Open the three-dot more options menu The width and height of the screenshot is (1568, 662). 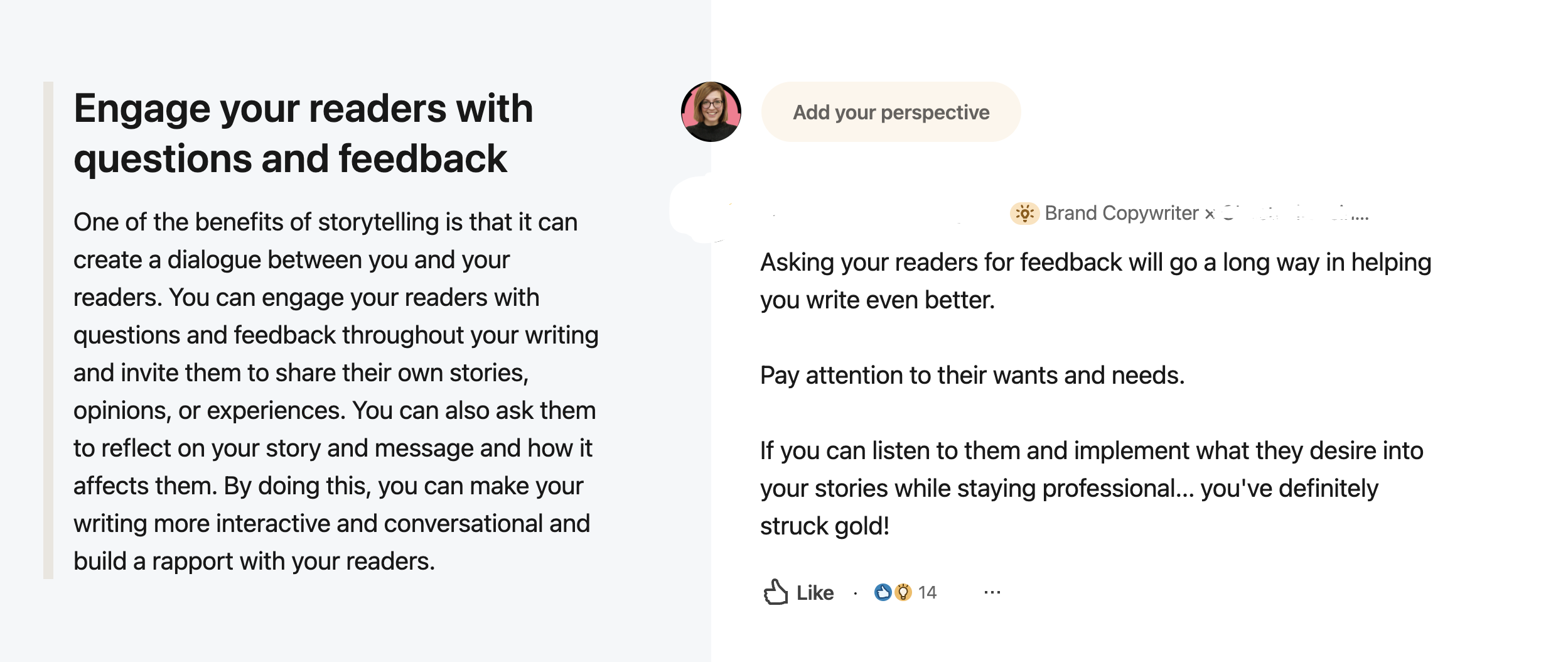click(x=992, y=592)
